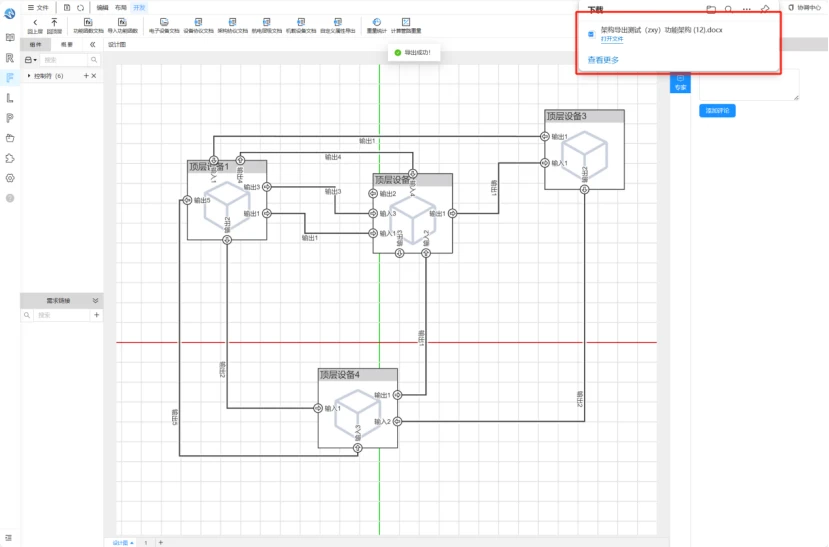Screen dimensions: 829x547
Task: Click the magnifier icon in 需求链接 search
Action: point(27,315)
